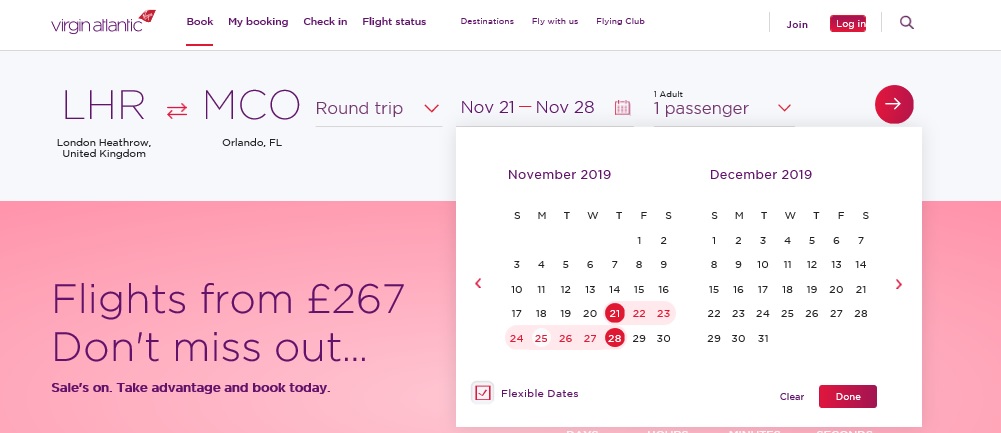Click the LHR origin airport field
This screenshot has width=1001, height=433.
103,105
